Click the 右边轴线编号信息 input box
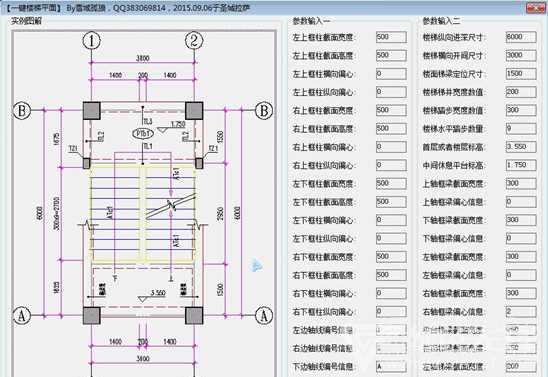The height and width of the screenshot is (377, 548). (x=391, y=348)
